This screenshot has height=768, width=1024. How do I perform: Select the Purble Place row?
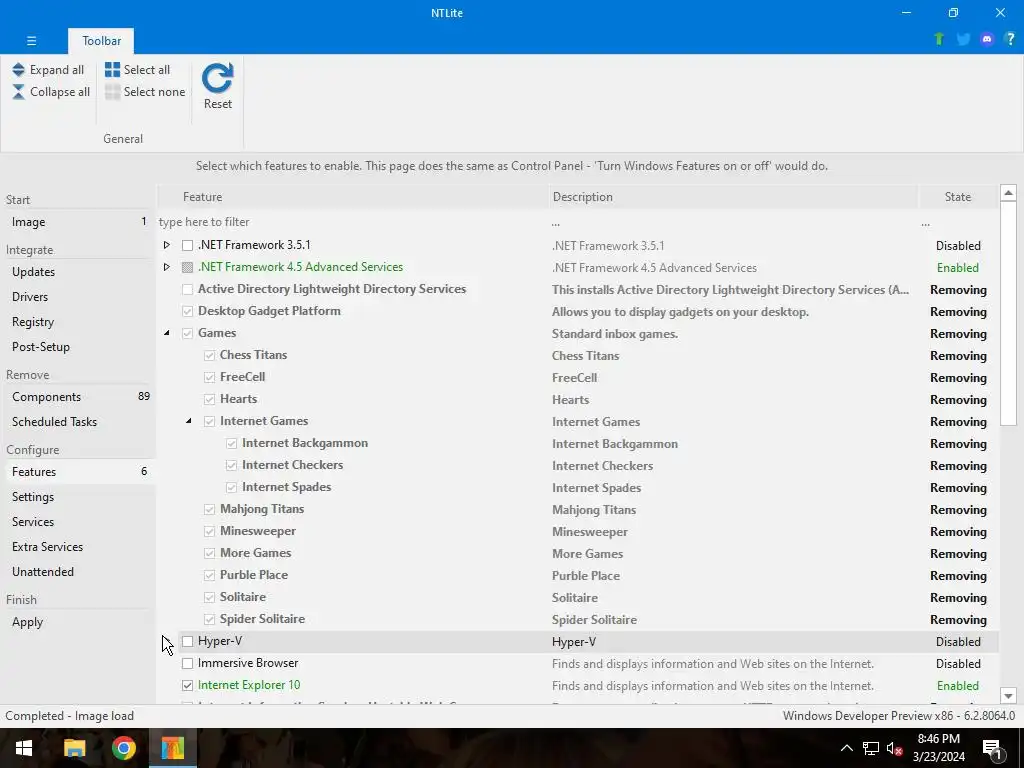point(578,575)
